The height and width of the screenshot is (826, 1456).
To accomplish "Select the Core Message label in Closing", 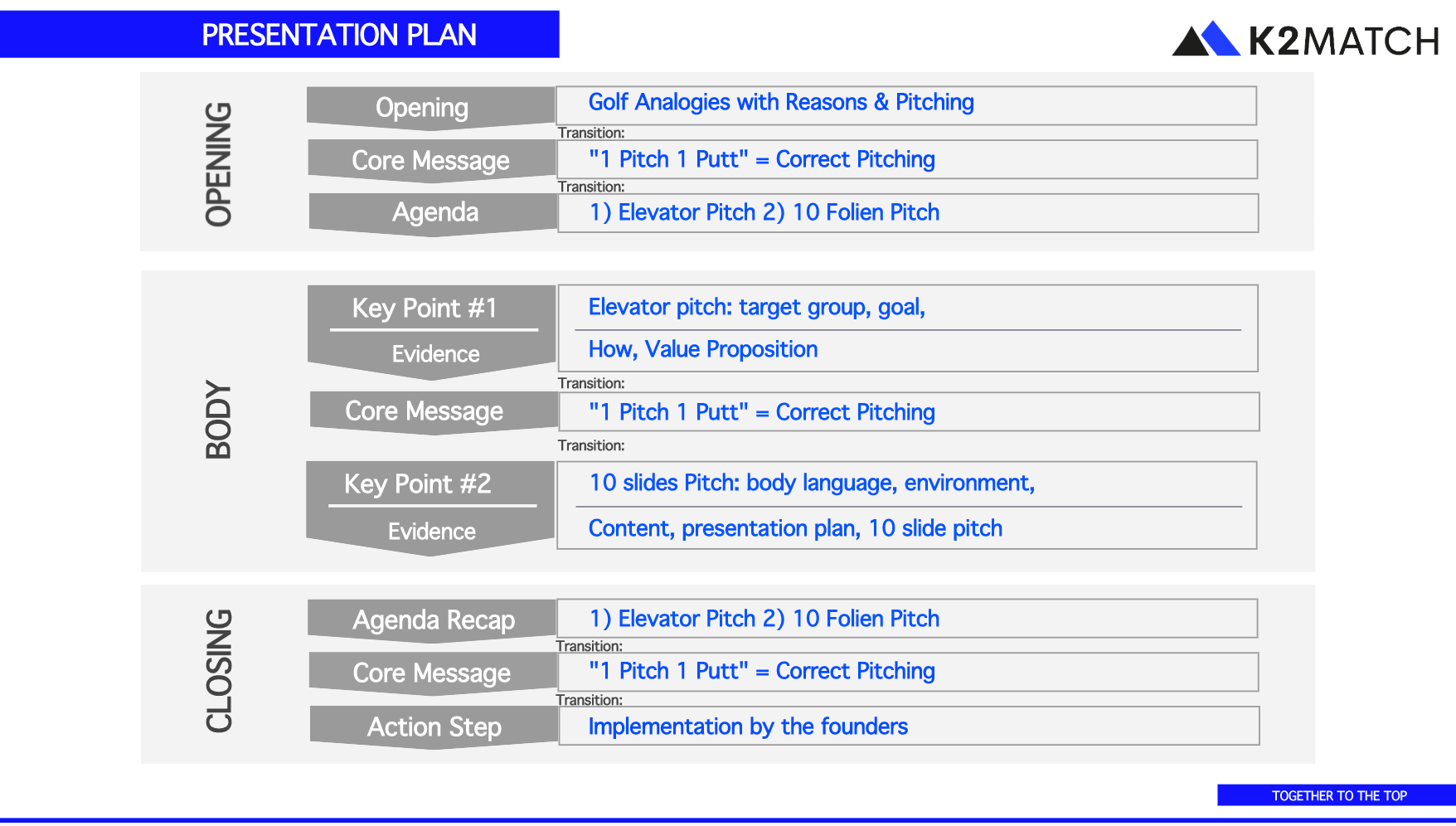I will 432,673.
